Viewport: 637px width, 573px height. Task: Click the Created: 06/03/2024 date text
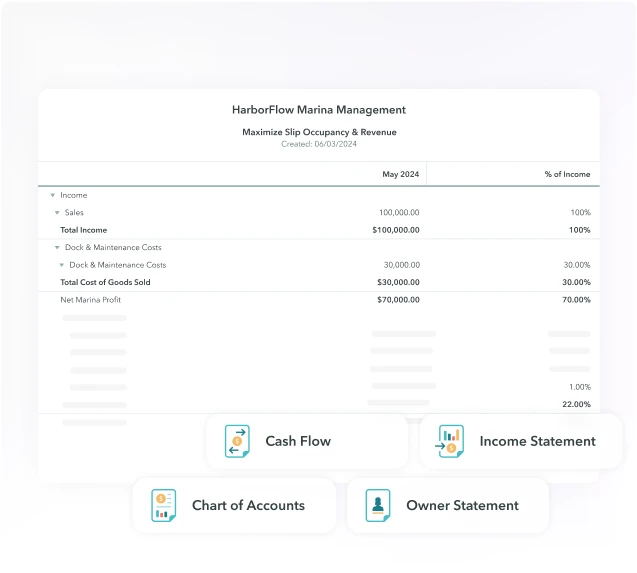(319, 144)
